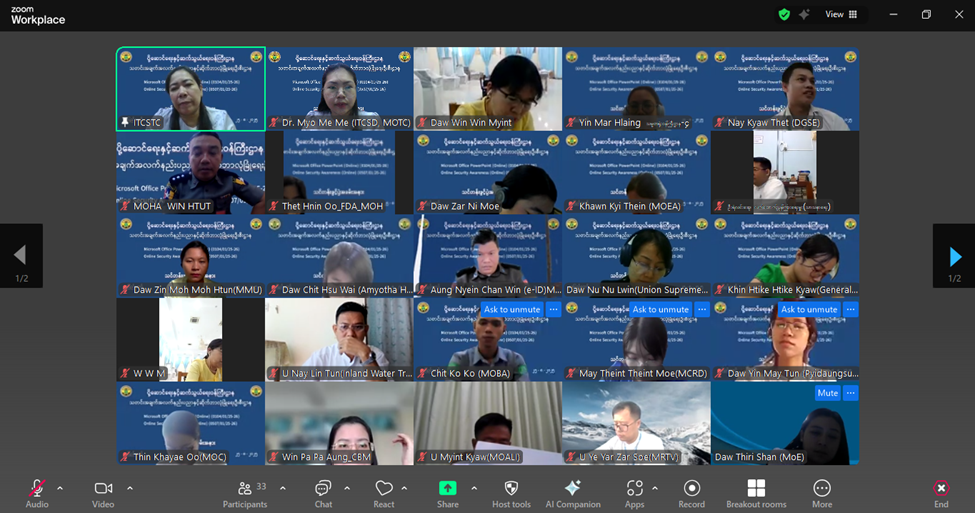Open the View layout menu
The image size is (975, 513).
point(840,14)
